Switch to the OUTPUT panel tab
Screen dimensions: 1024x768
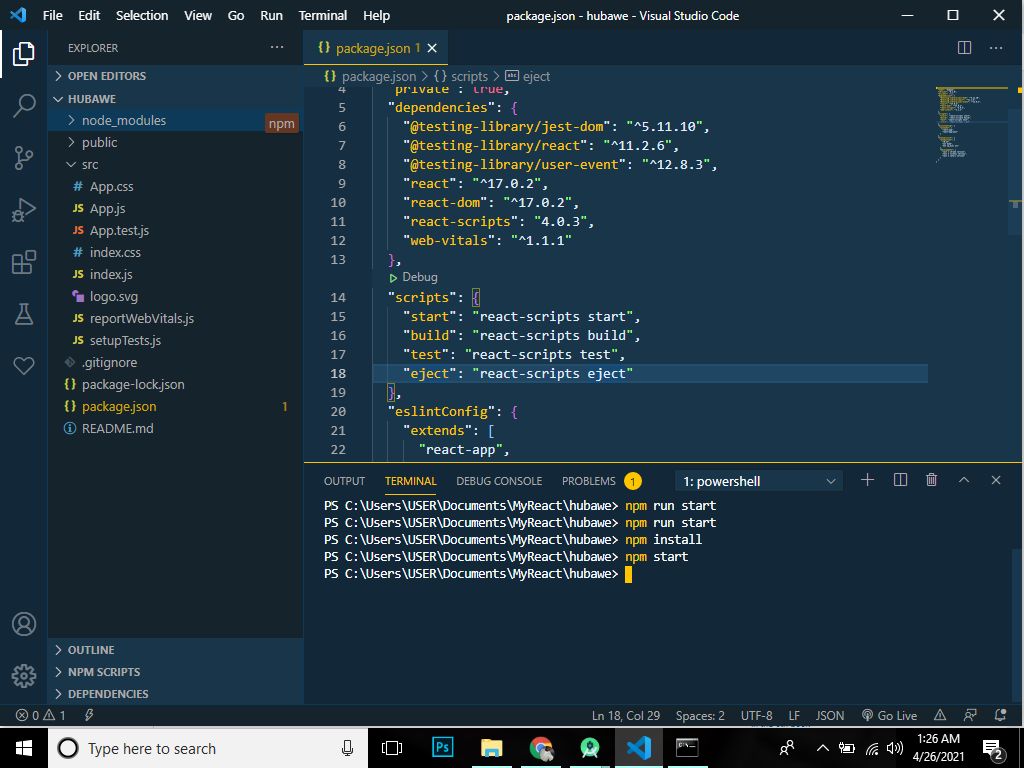pyautogui.click(x=344, y=481)
